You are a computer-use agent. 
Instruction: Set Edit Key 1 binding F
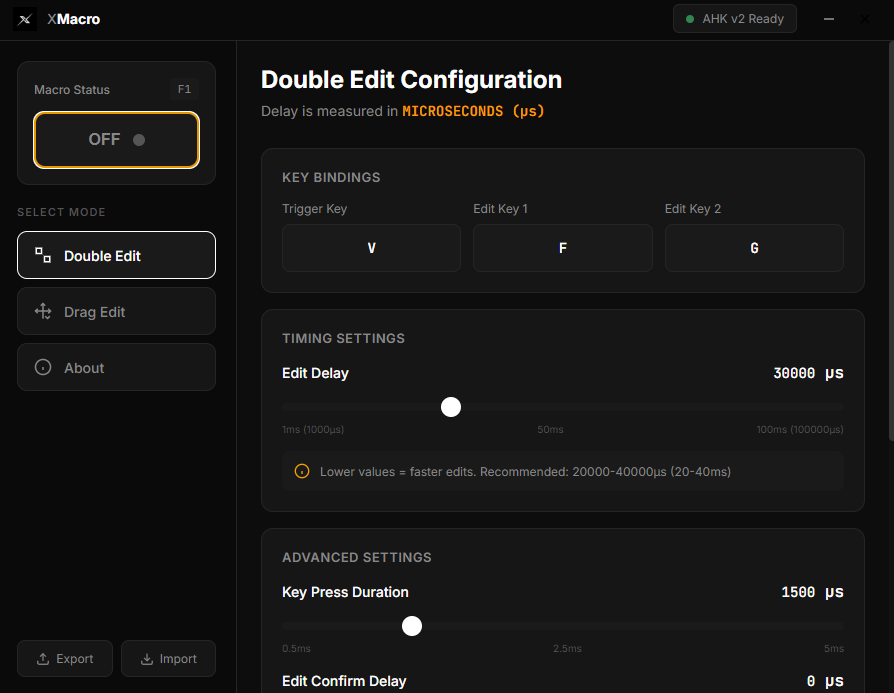pos(562,248)
